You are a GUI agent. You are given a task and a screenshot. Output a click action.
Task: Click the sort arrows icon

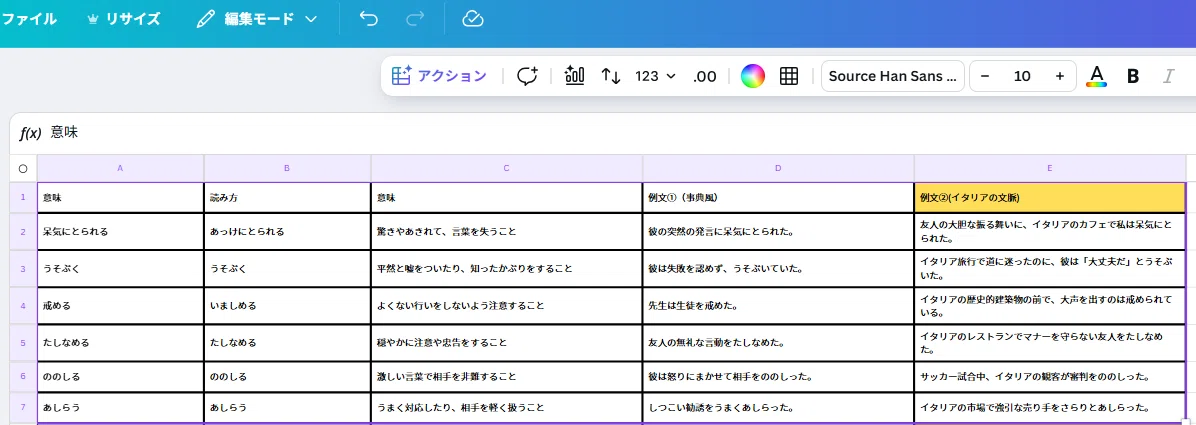[611, 76]
